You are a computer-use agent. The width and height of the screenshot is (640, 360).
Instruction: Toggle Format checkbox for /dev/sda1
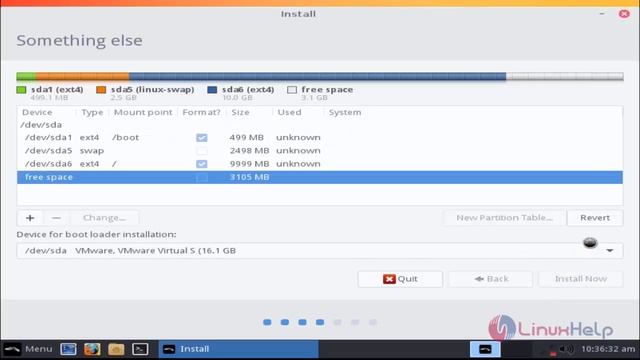pos(202,138)
